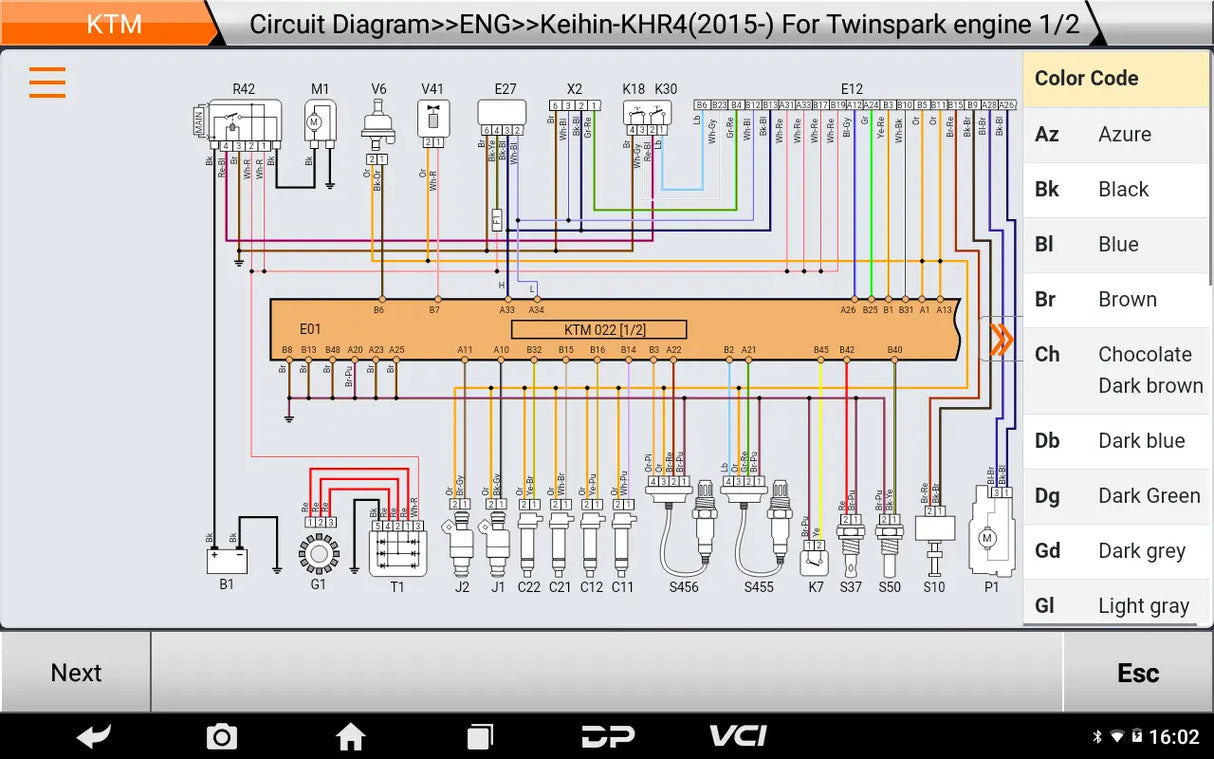
Task: Click the Circuit Diagram breadcrumb title
Action: tap(664, 24)
